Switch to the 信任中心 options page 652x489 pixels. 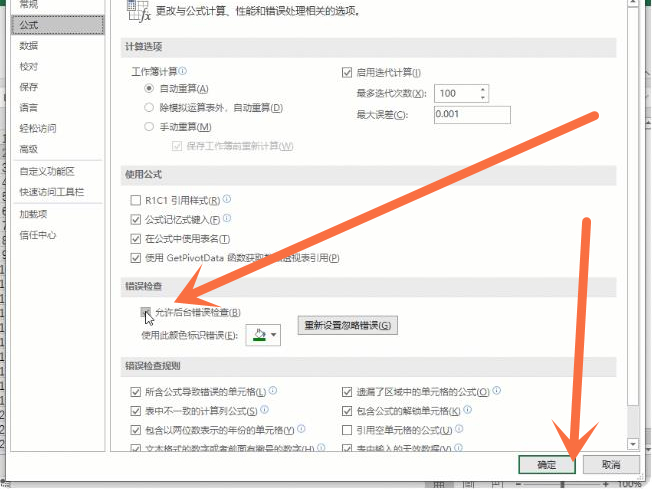point(38,235)
